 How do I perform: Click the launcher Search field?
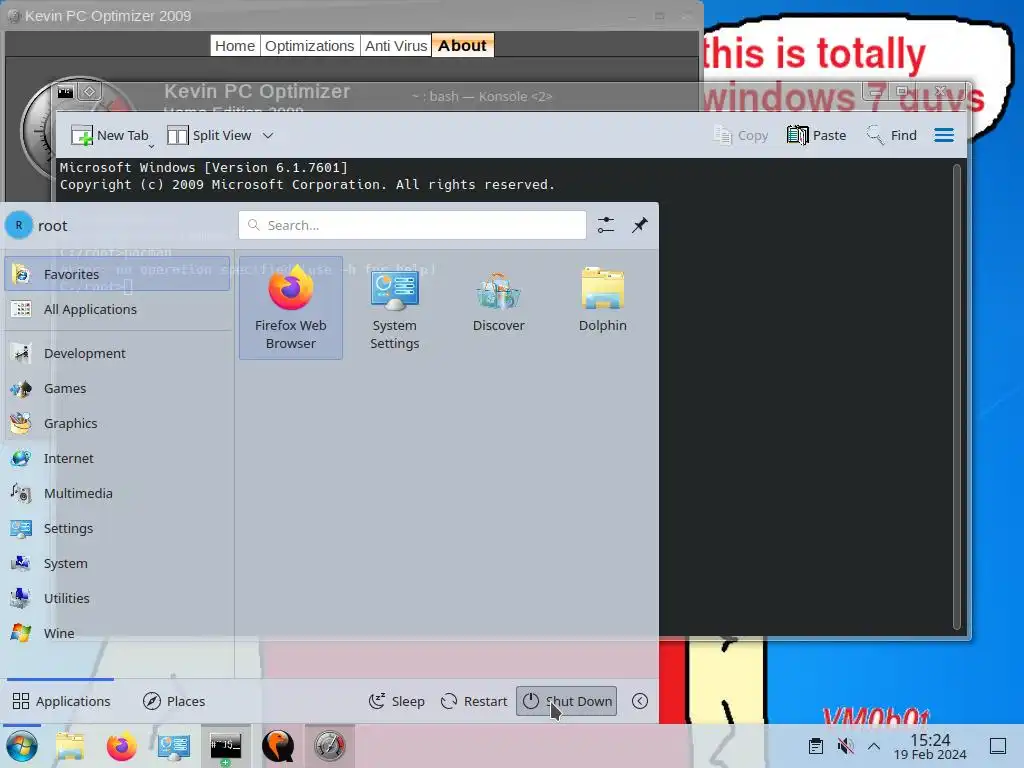coord(412,225)
